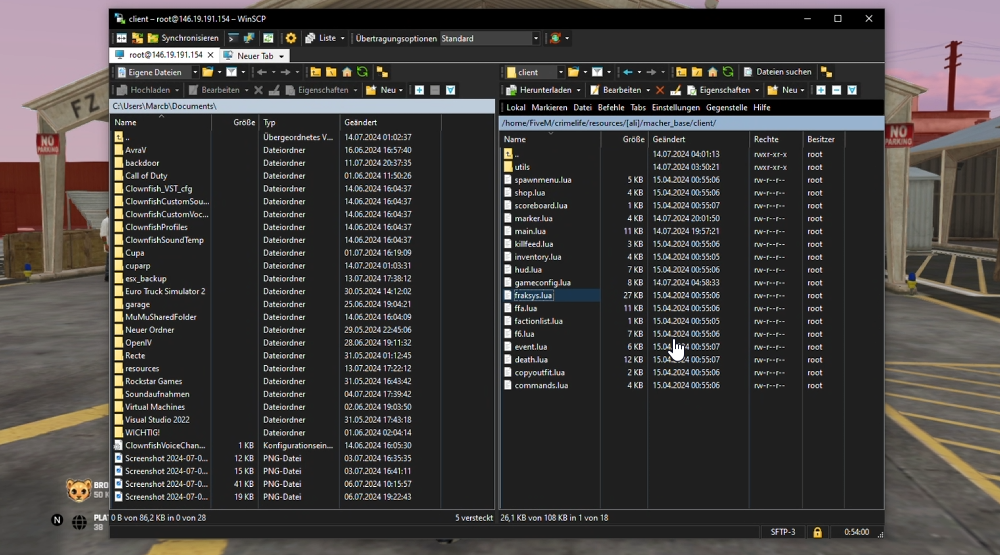Open the terminal console icon

tap(232, 38)
